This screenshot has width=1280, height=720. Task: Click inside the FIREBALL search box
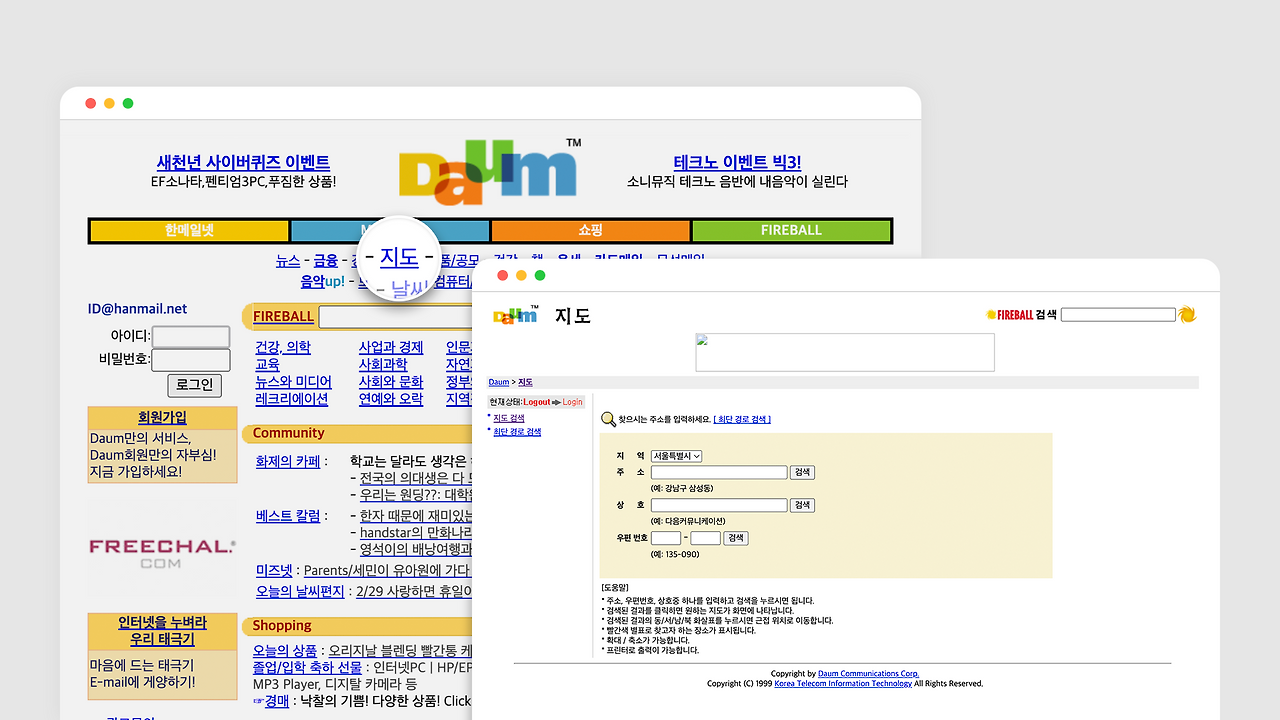click(1117, 314)
